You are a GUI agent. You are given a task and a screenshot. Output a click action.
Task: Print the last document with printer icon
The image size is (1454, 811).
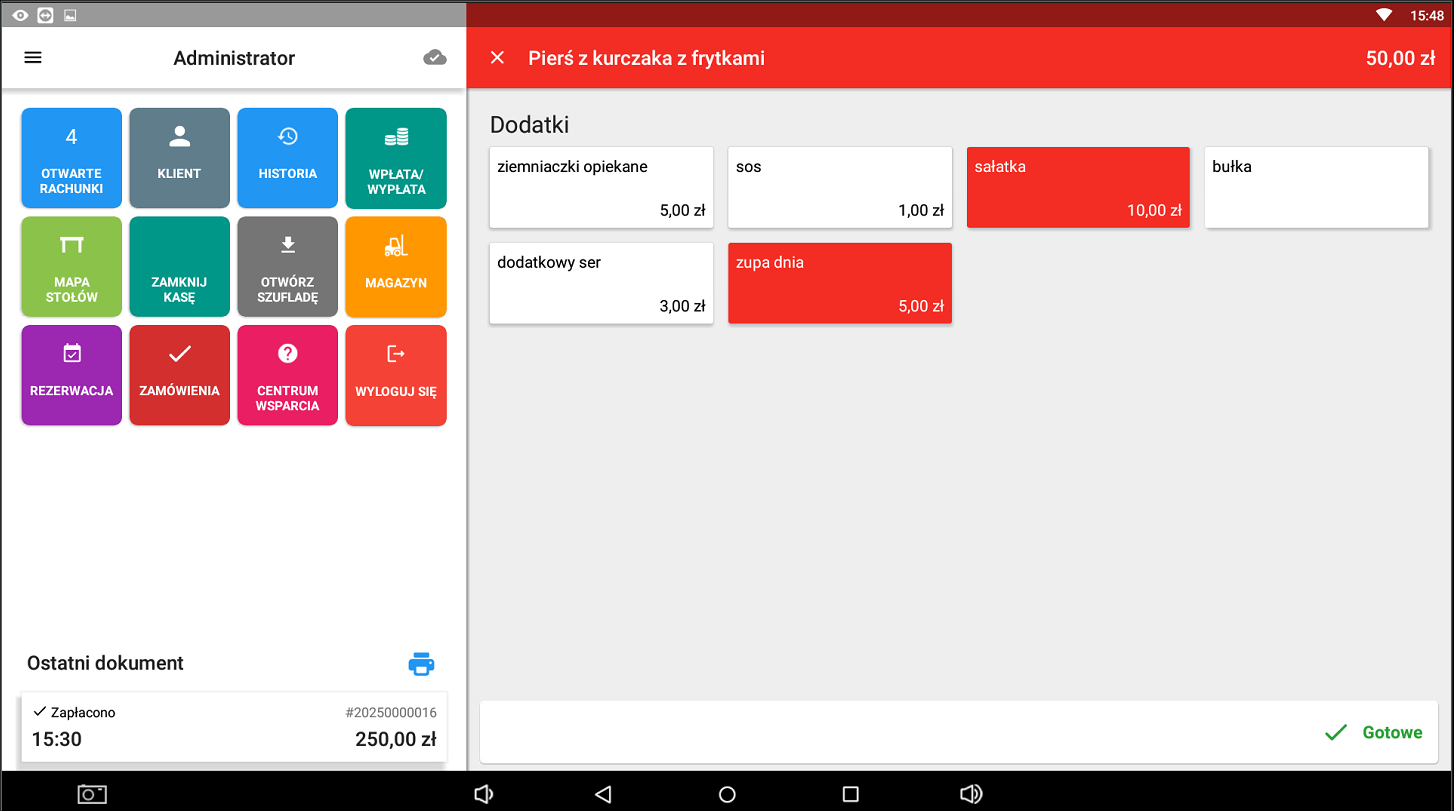(x=421, y=664)
